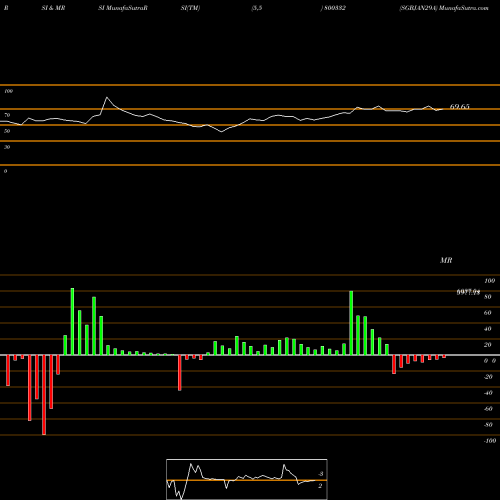The image size is (500, 500).
Task: Click the 69.65 RSI value label
Action: click(x=460, y=107)
